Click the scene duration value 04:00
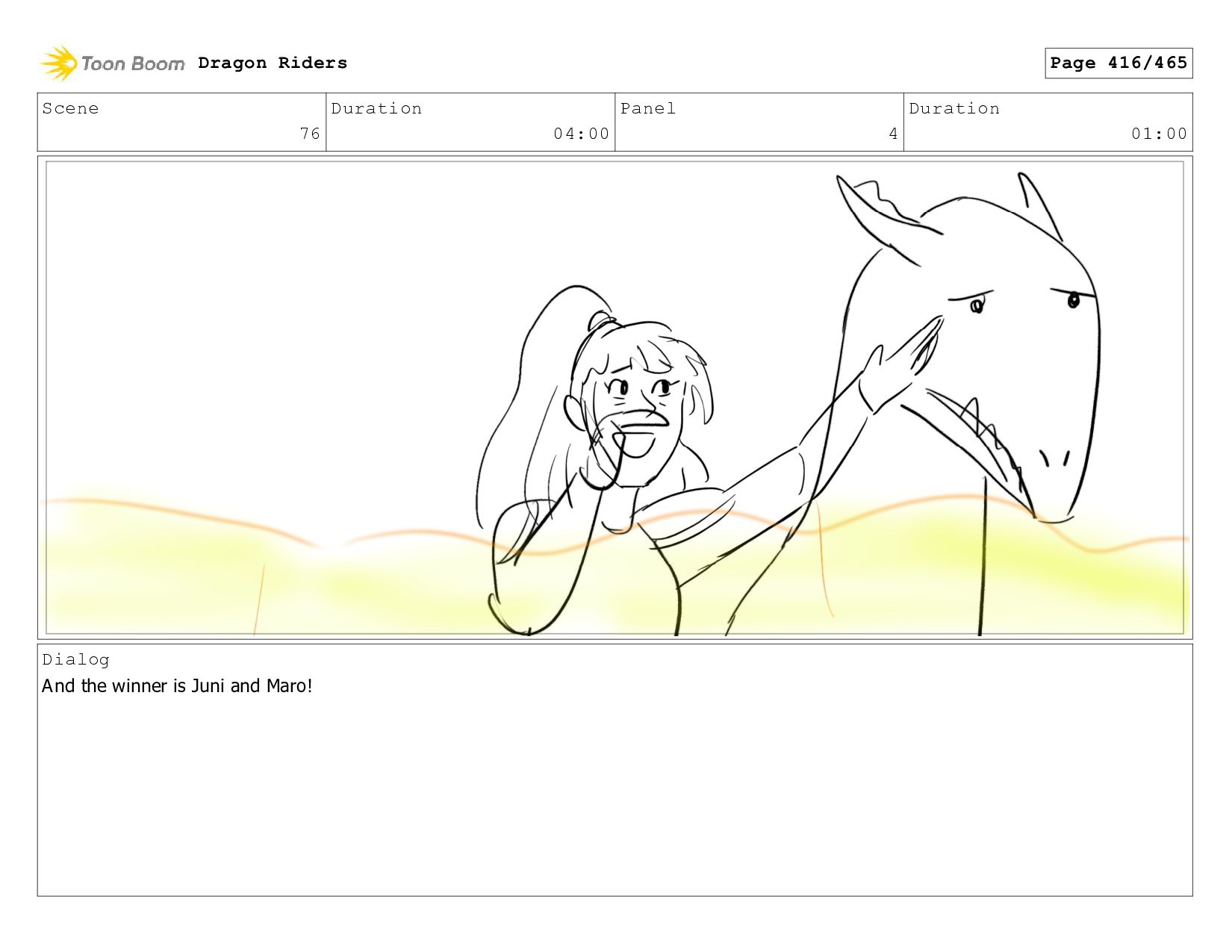Screen dimensions: 1232x952 581,134
